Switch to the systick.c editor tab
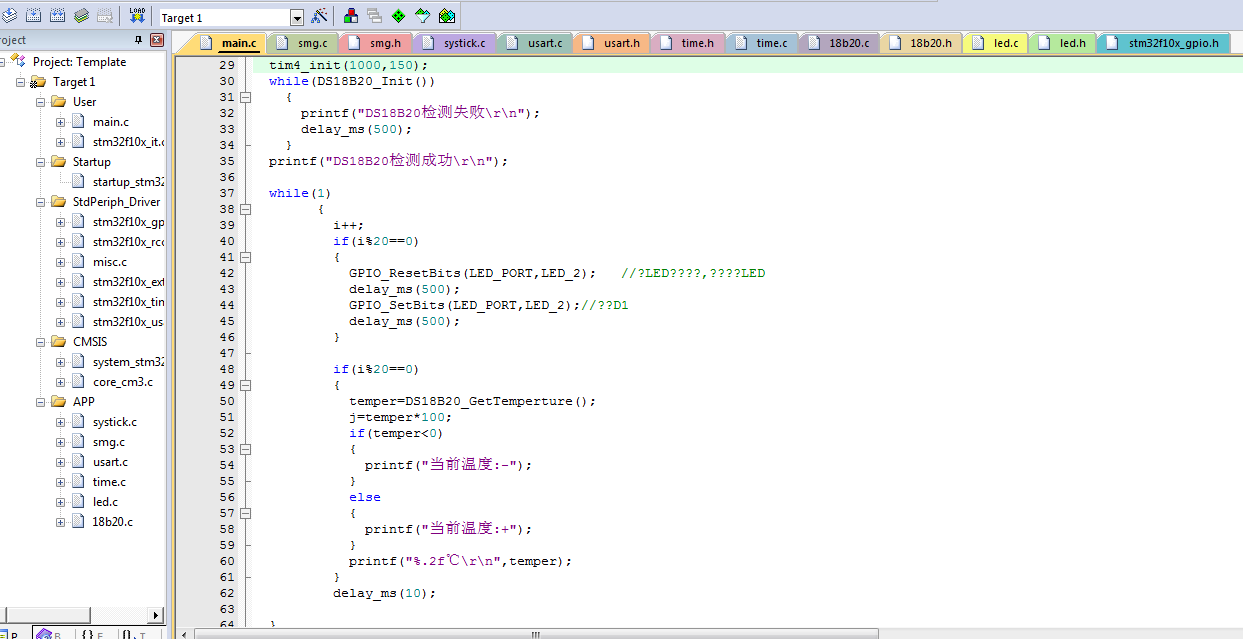This screenshot has height=639, width=1243. click(x=456, y=43)
